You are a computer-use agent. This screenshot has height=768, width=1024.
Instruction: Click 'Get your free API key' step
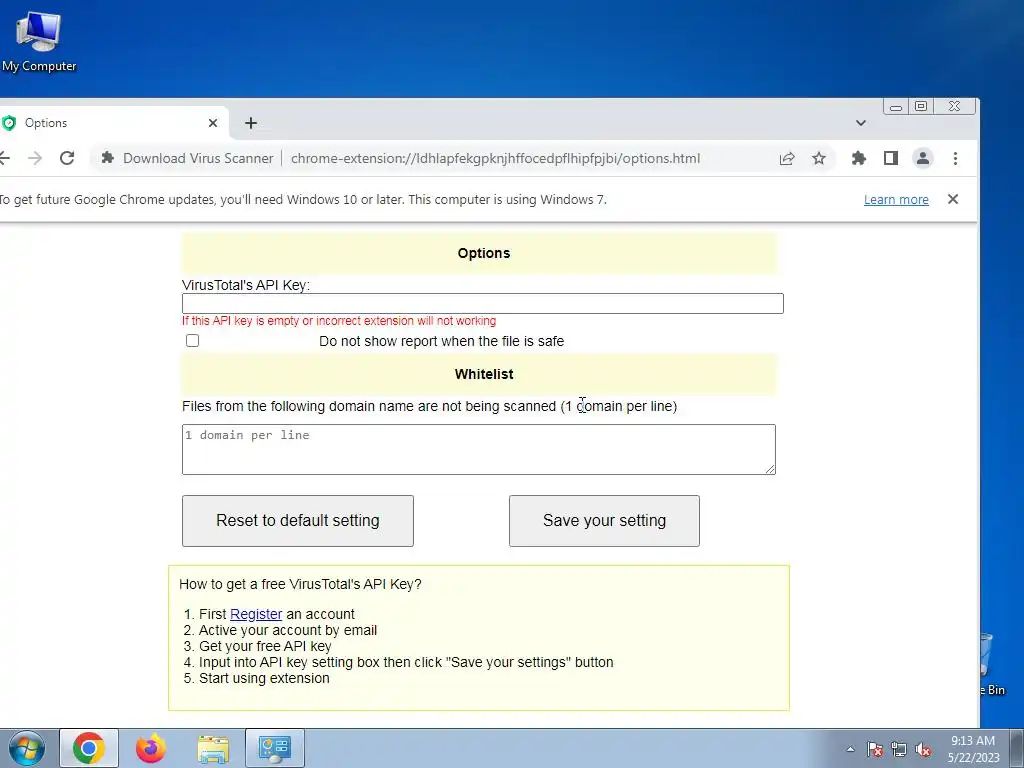(265, 646)
